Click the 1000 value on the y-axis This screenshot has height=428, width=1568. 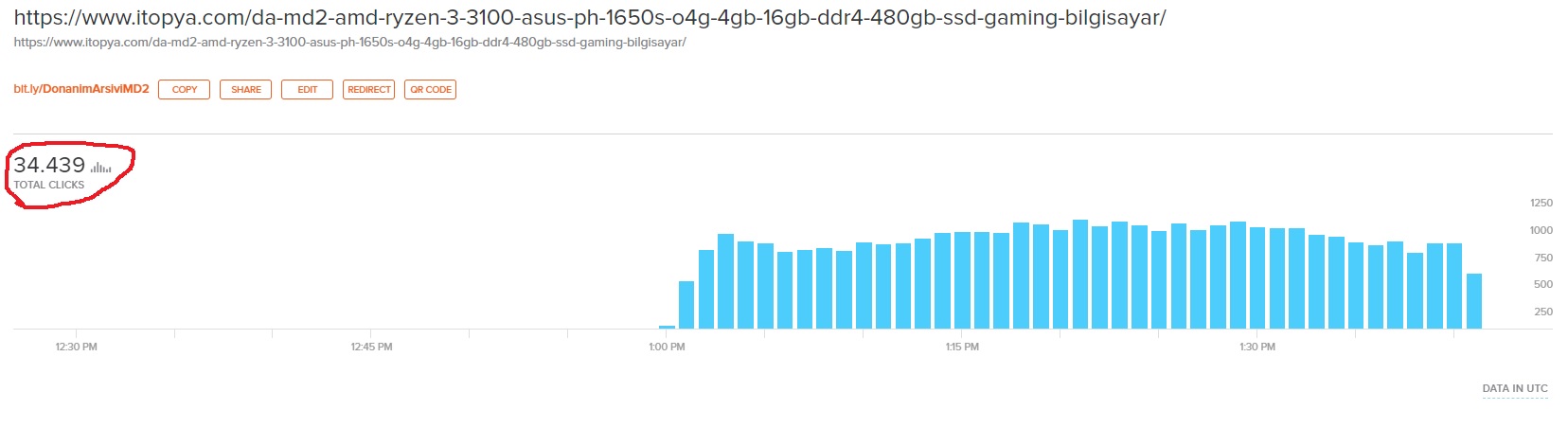coord(1541,230)
